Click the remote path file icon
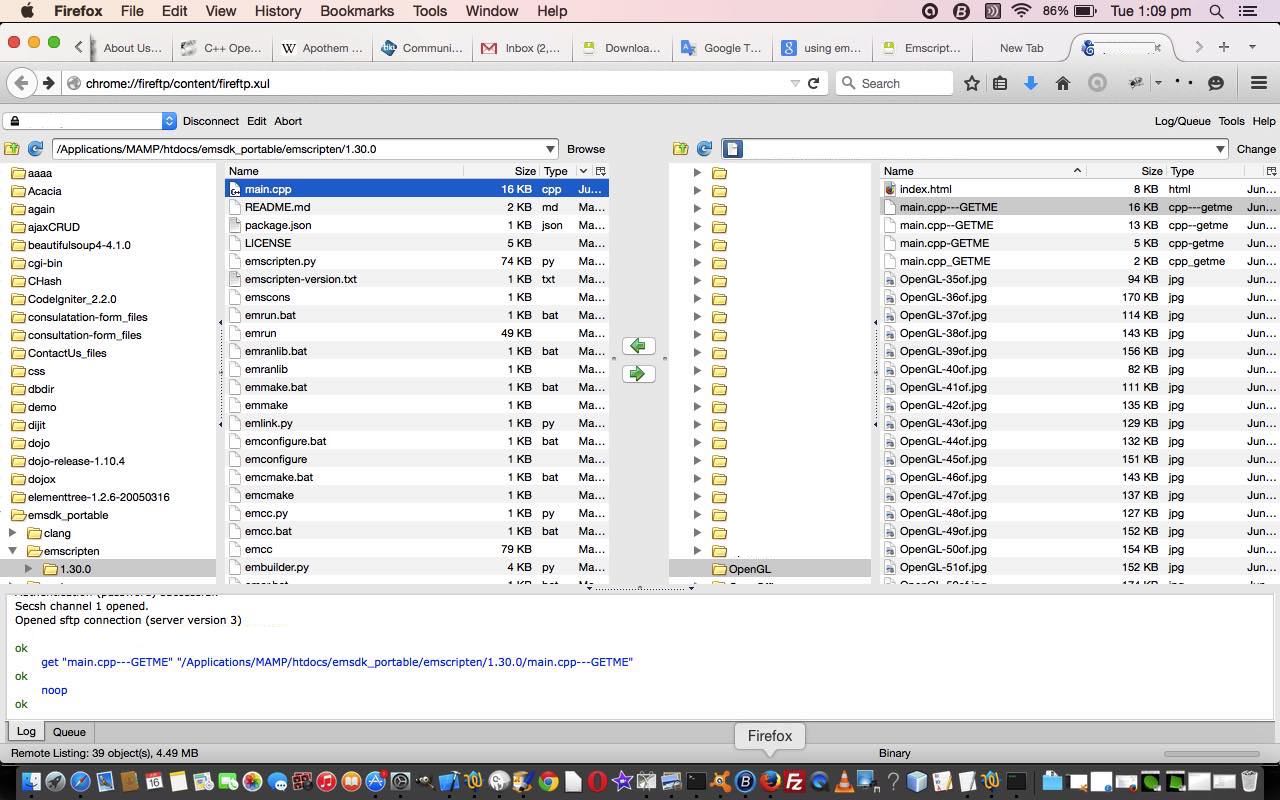Screen dimensions: 1280x800 click(732, 149)
